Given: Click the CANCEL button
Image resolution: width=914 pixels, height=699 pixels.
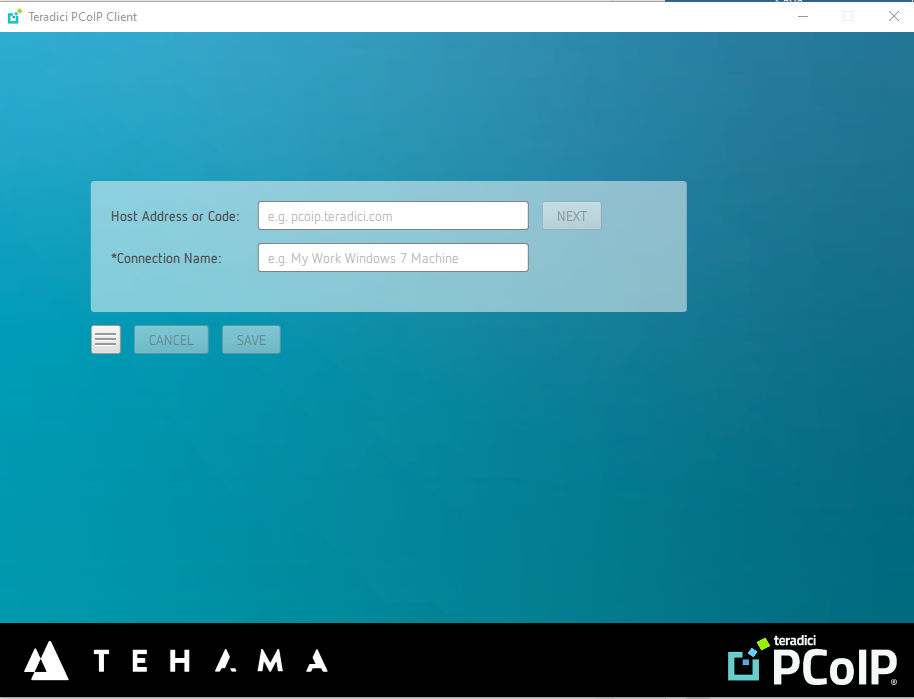Looking at the screenshot, I should pos(171,339).
